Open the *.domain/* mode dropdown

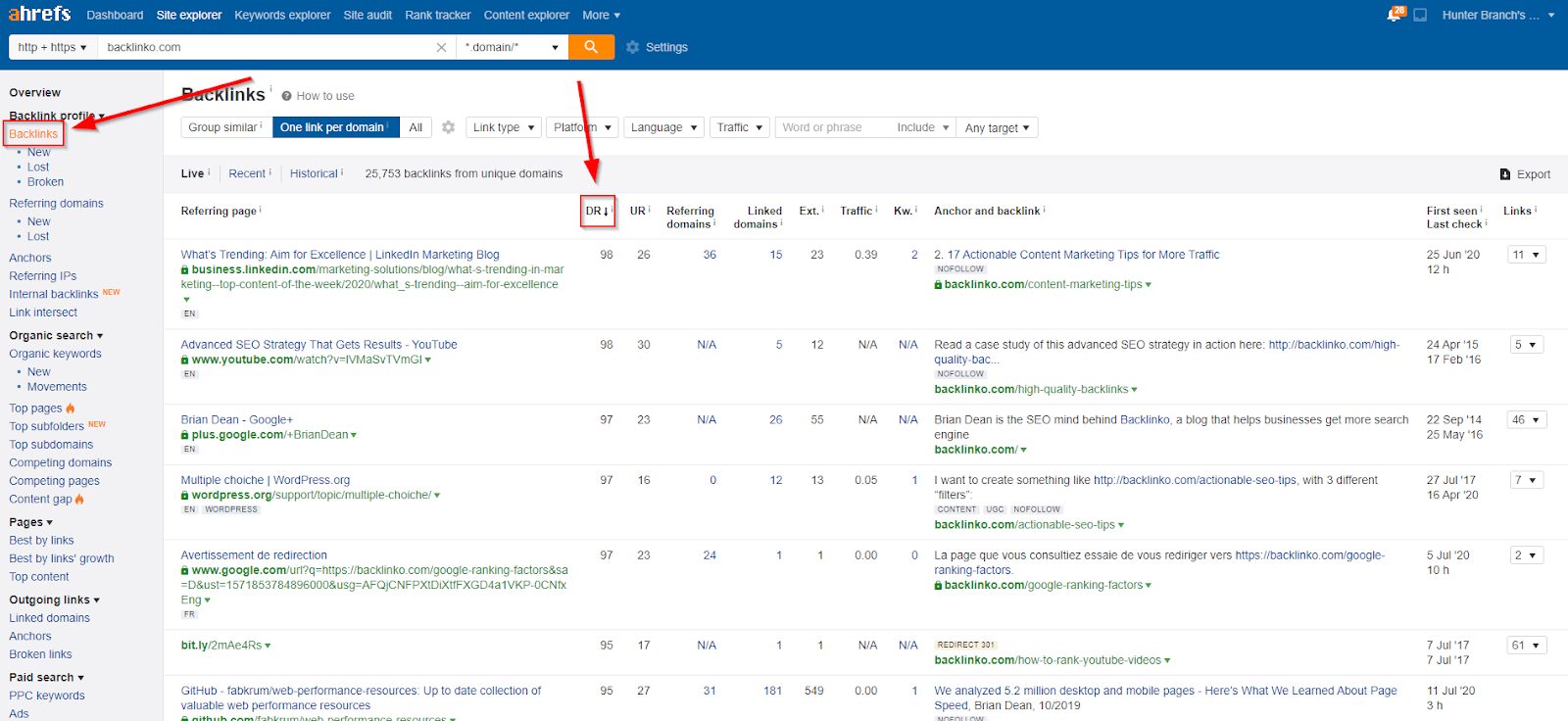point(513,47)
